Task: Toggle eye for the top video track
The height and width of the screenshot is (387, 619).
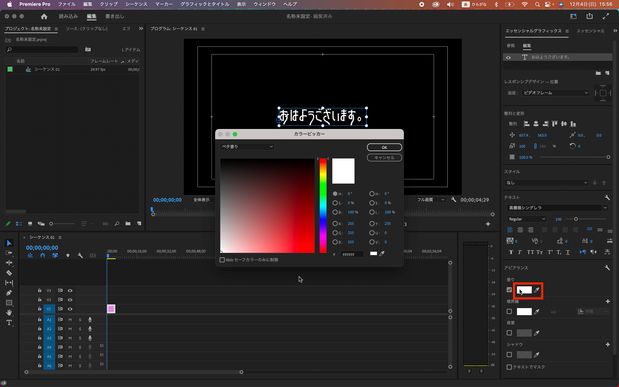Action: tap(70, 290)
